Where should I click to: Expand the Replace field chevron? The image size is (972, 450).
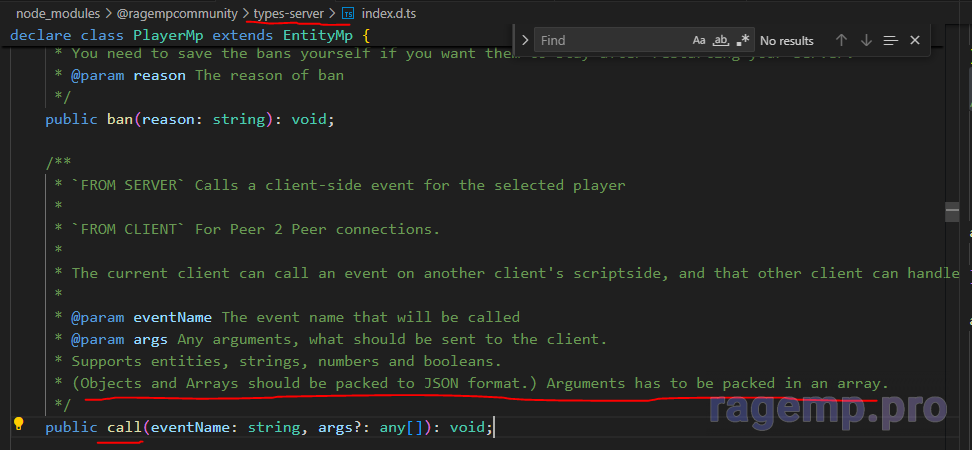click(x=526, y=40)
